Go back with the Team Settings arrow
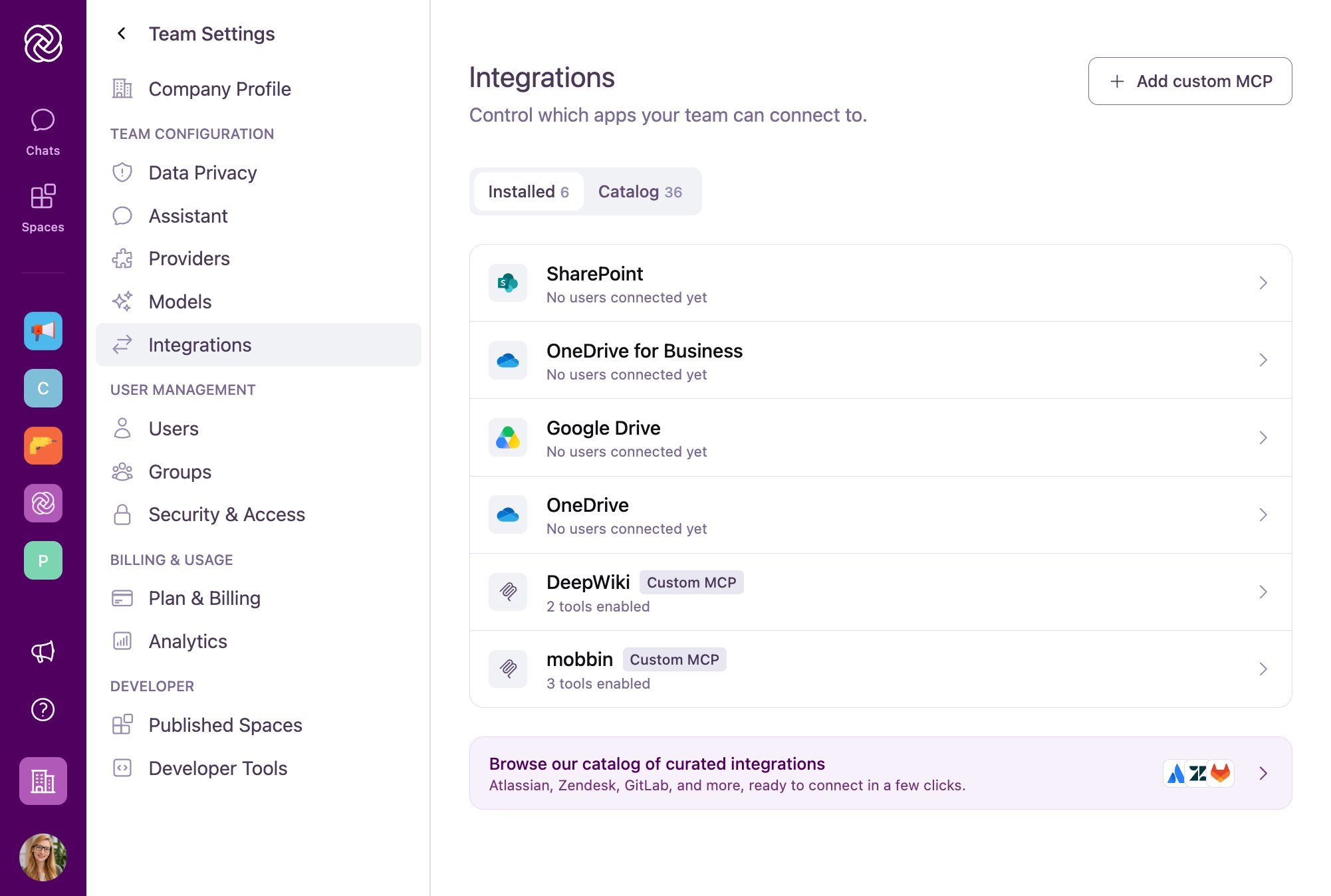Screen dimensions: 1331x896 click(122, 33)
